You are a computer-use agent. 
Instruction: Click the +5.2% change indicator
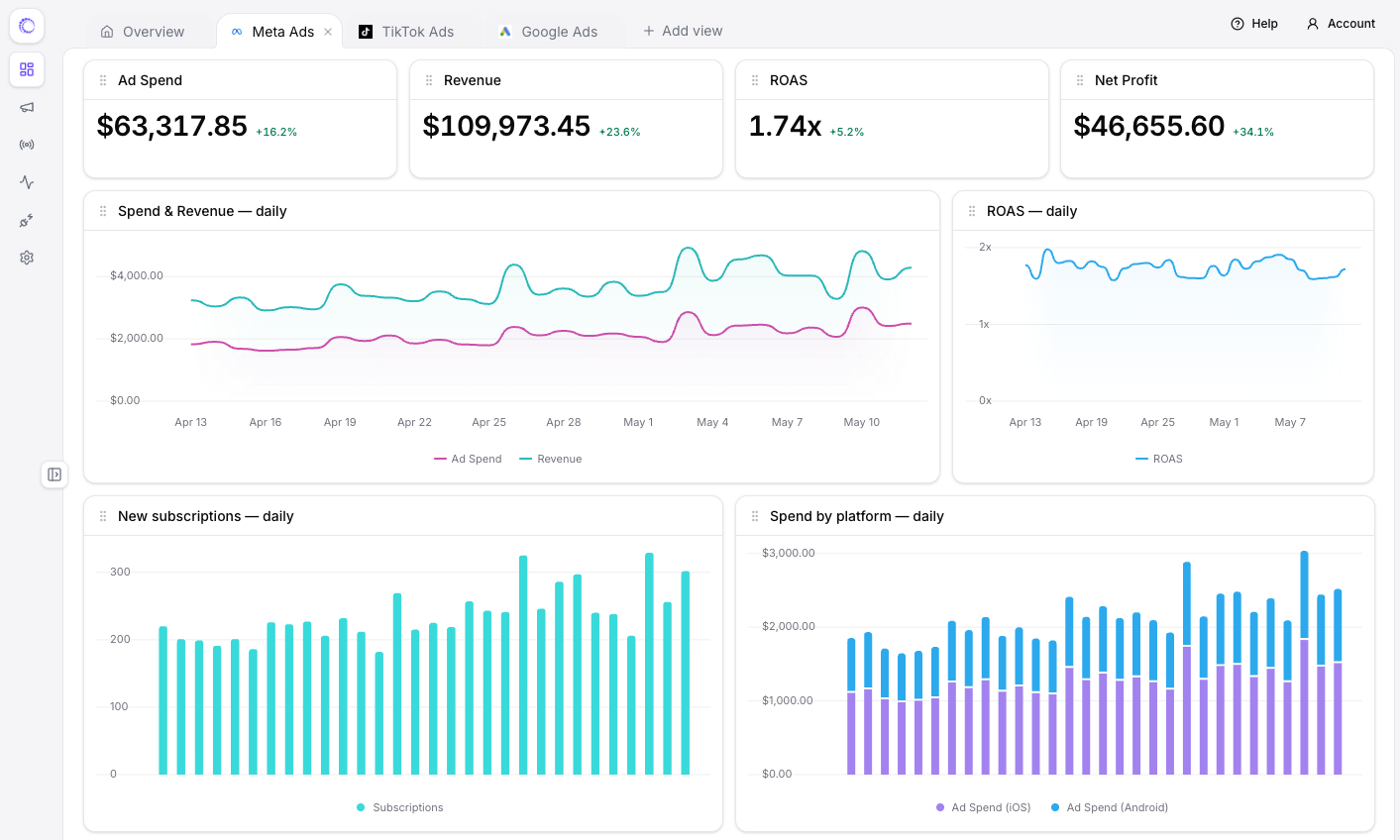click(847, 132)
